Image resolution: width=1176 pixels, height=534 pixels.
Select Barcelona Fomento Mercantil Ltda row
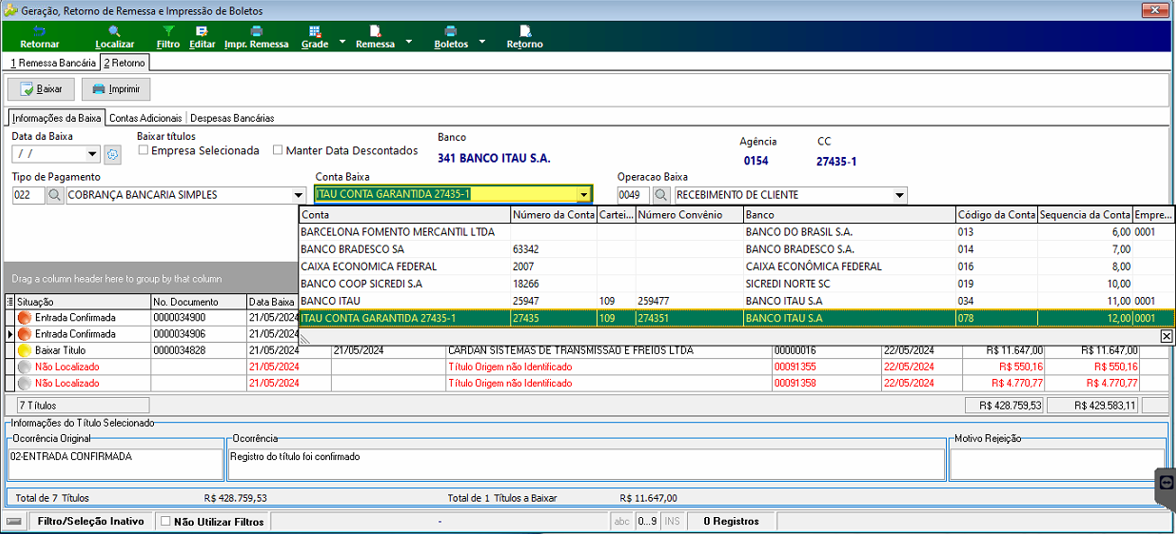coord(736,232)
